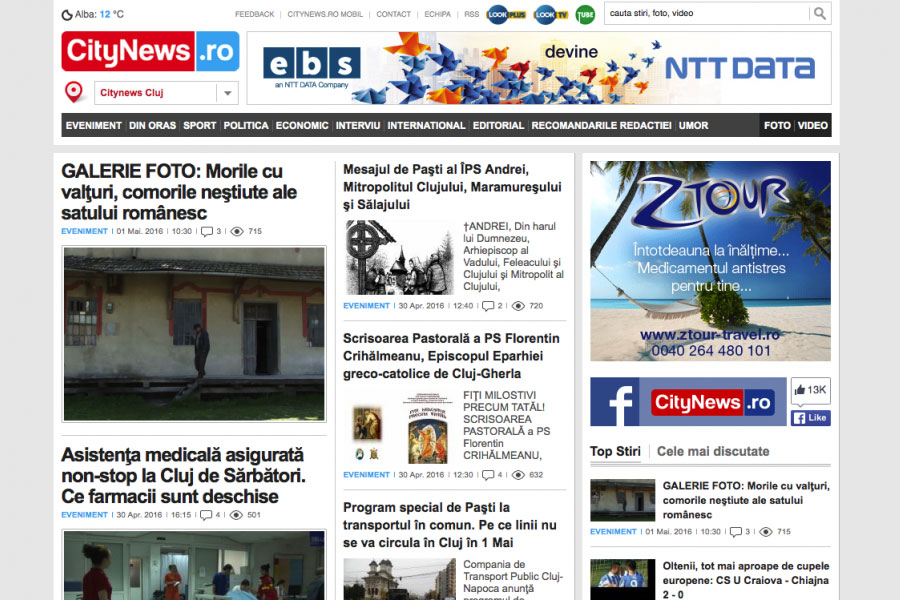Open Mesajul de Paști al ÎPS Andrei headline

click(452, 187)
